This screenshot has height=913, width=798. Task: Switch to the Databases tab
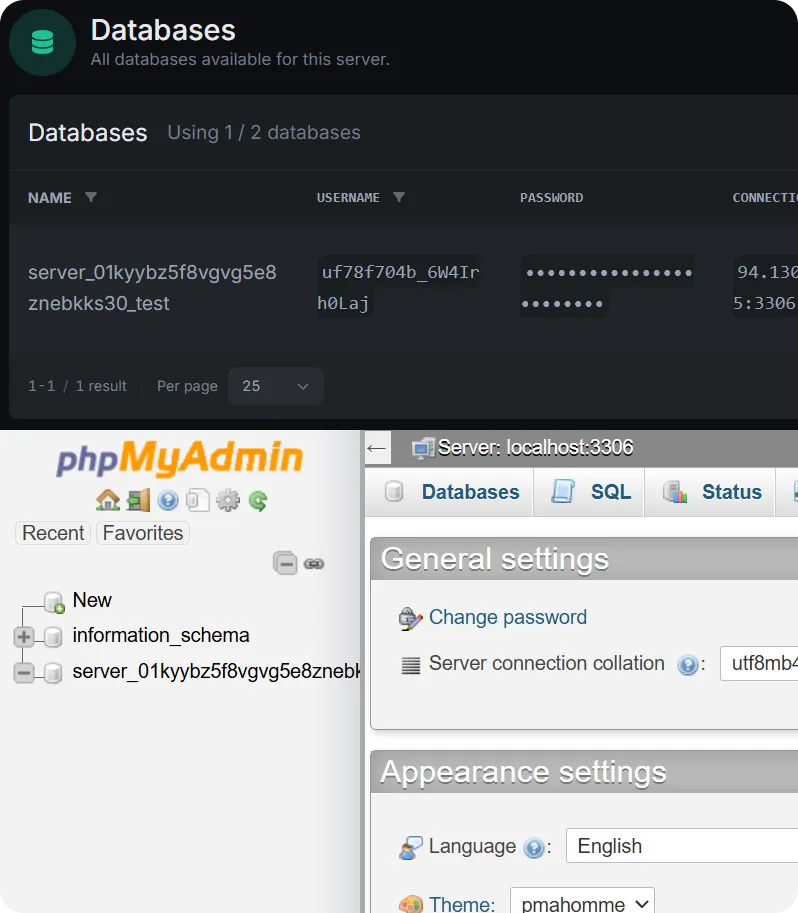click(451, 491)
